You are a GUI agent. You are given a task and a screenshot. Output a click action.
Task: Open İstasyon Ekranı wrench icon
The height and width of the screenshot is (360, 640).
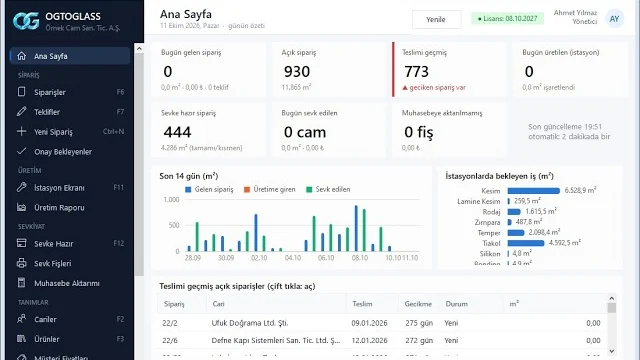pyautogui.click(x=21, y=187)
